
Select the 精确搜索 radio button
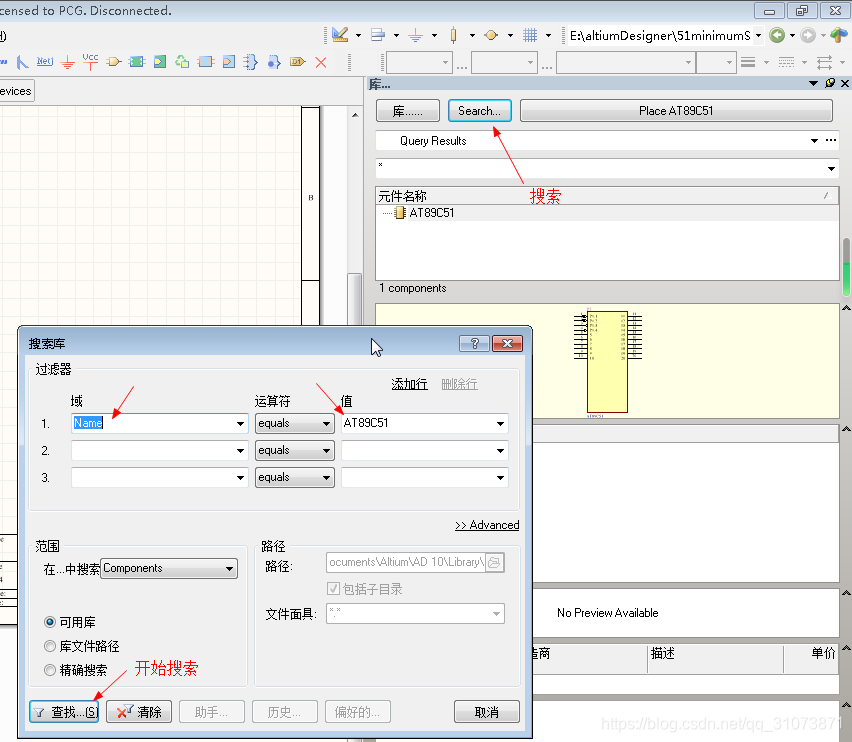click(50, 671)
